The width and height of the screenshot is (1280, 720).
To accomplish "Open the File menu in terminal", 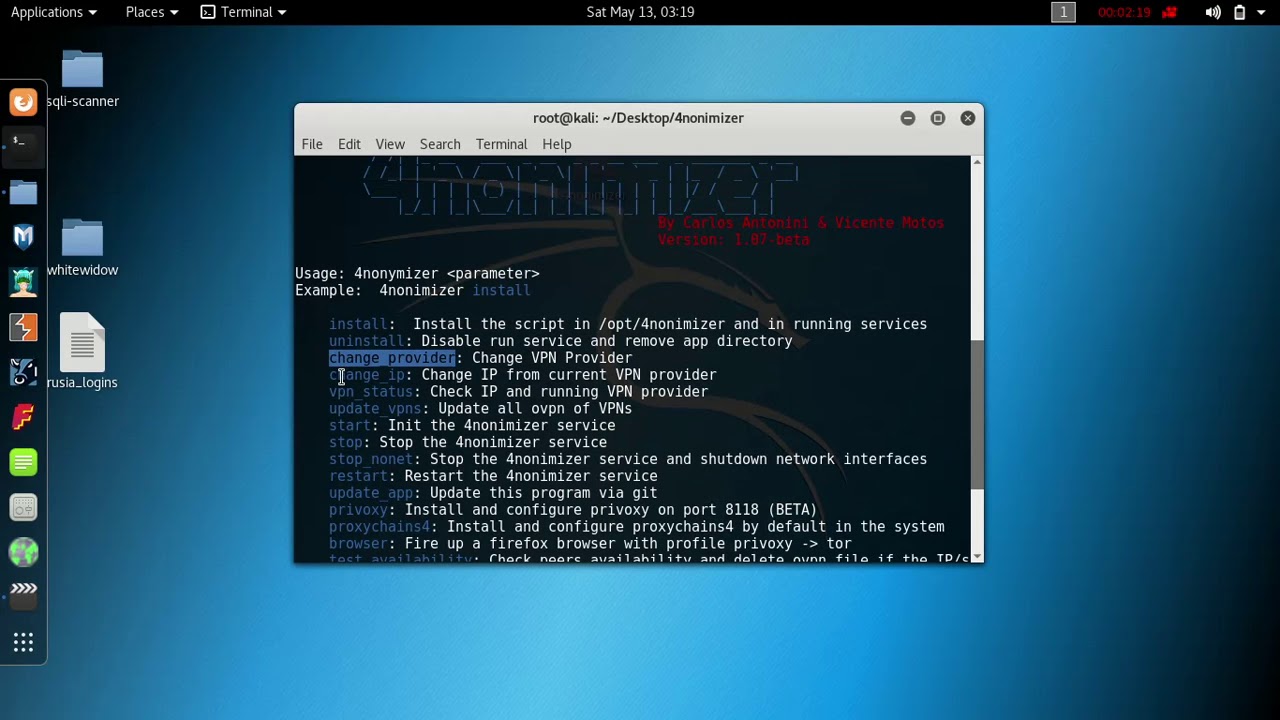I will 312,144.
